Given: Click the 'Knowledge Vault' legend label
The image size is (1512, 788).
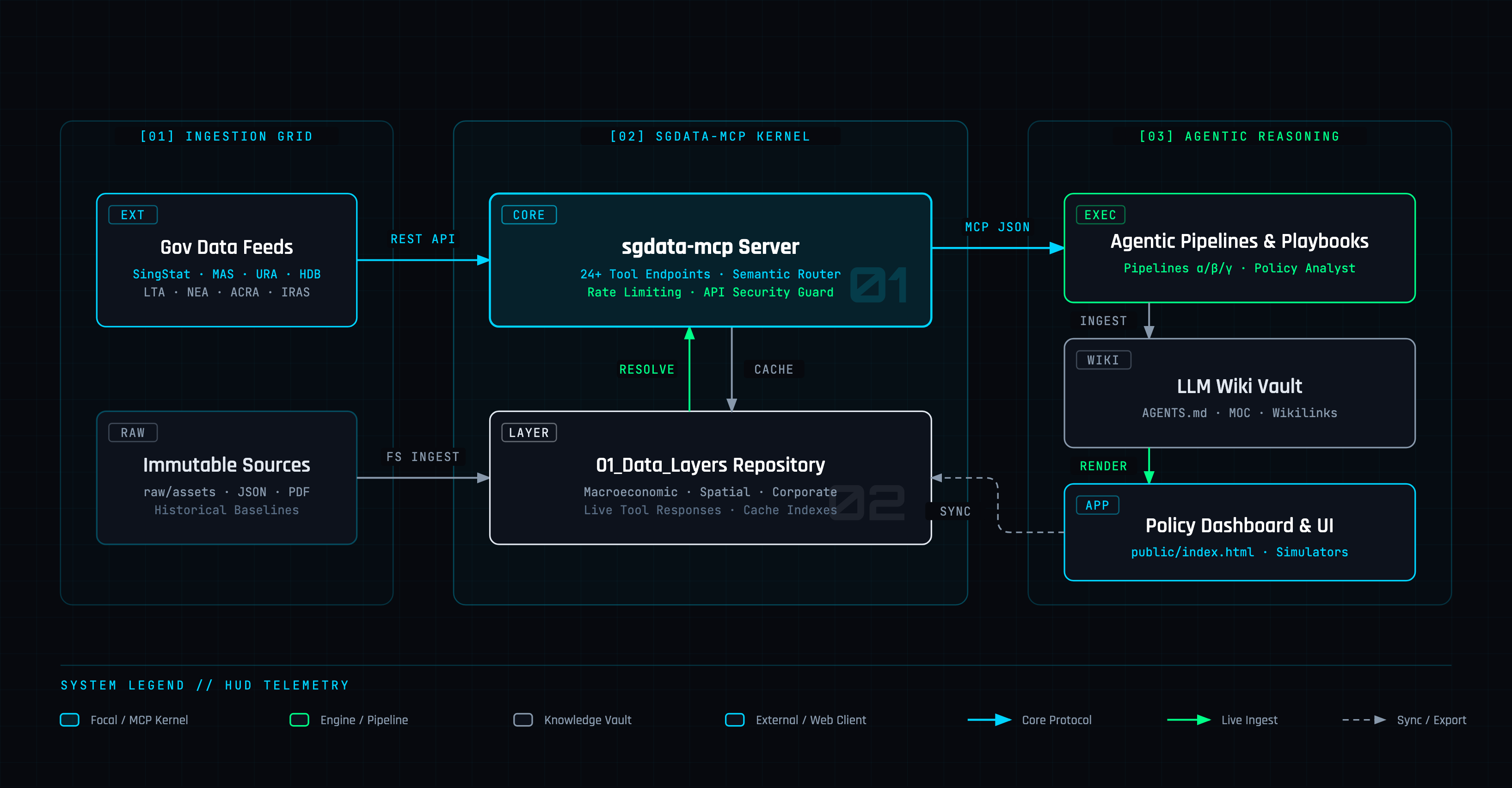Looking at the screenshot, I should [x=588, y=720].
